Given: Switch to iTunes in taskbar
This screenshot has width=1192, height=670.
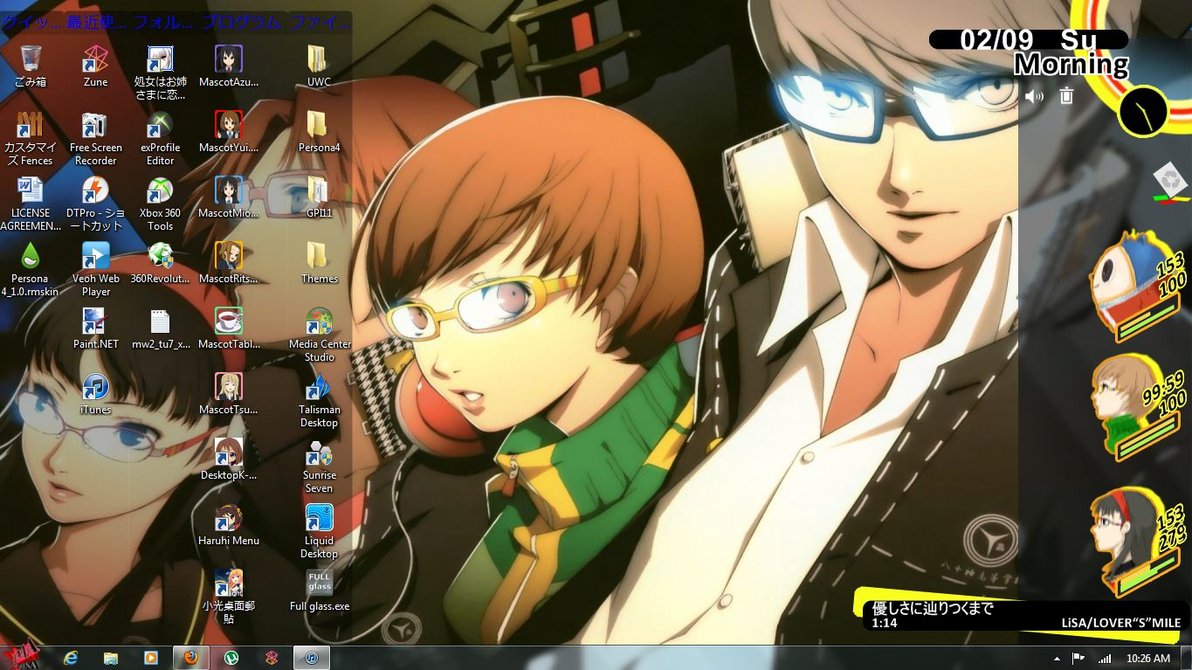Looking at the screenshot, I should coord(311,658).
